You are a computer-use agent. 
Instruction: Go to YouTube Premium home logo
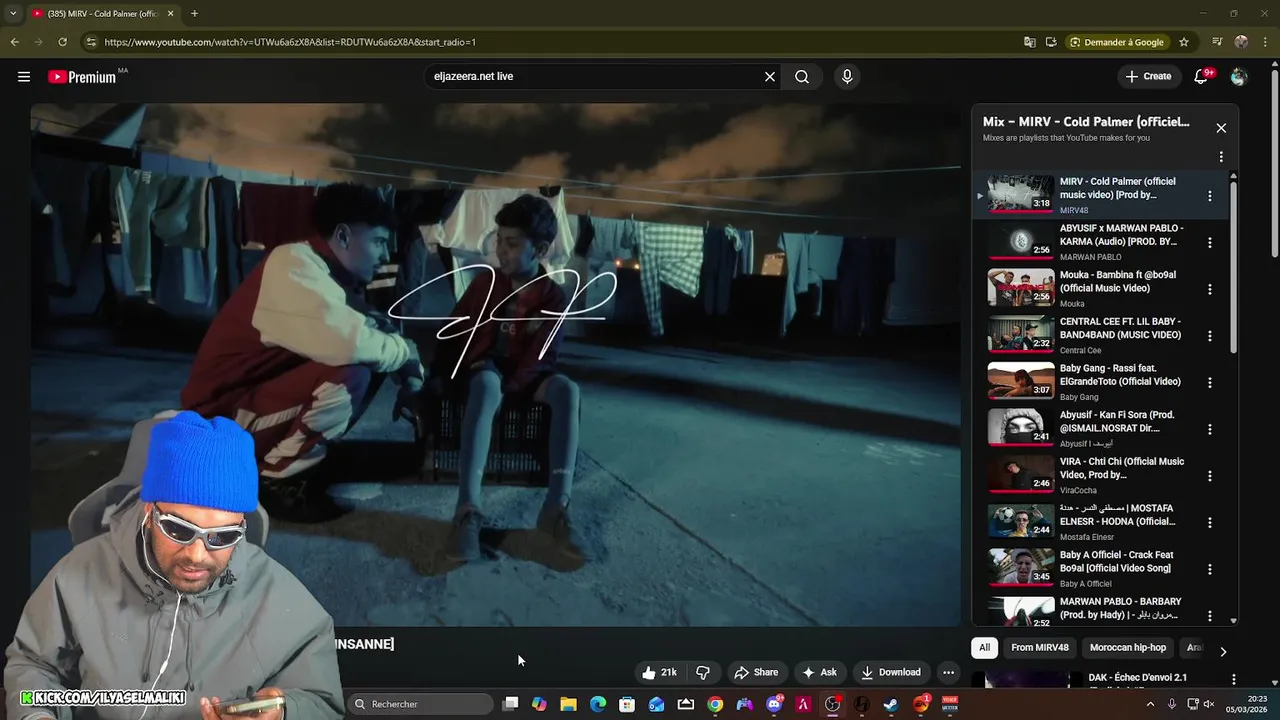click(x=82, y=77)
